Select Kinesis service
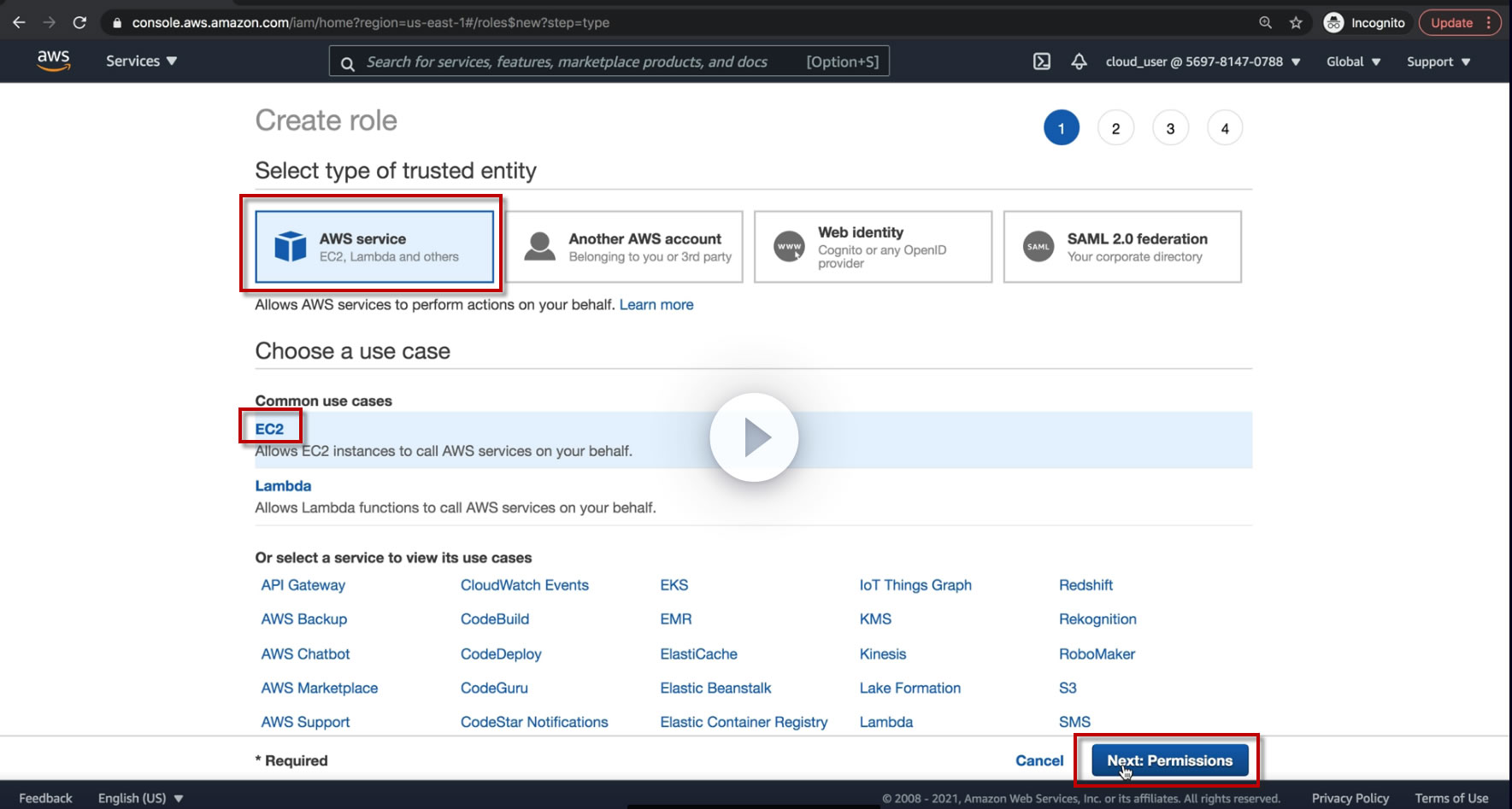This screenshot has height=809, width=1512. point(883,654)
